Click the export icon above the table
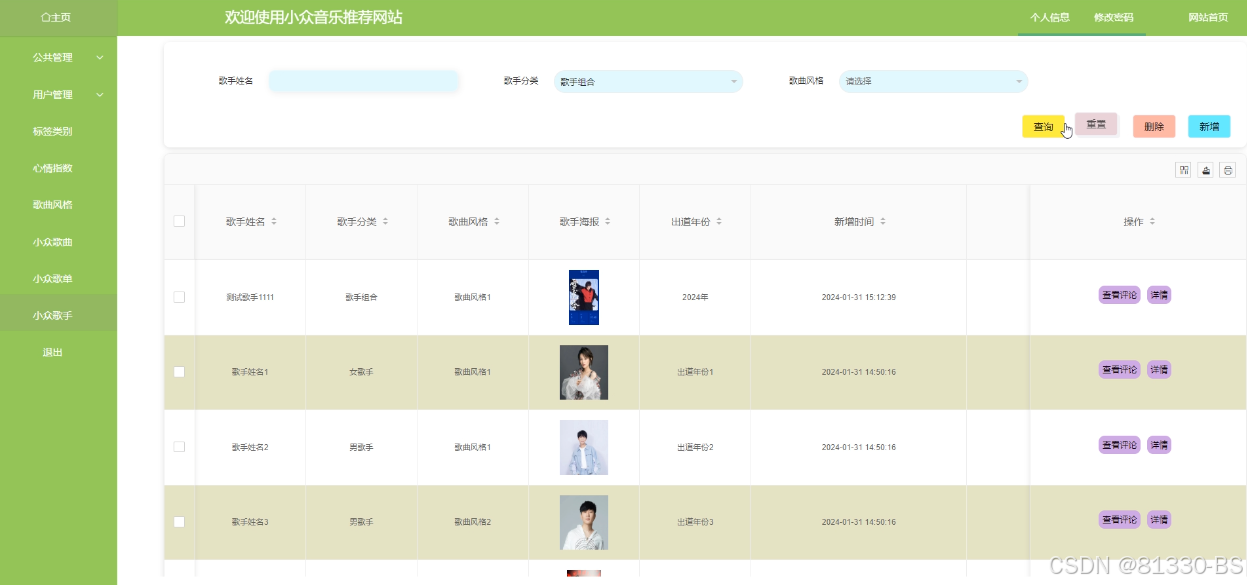Image resolution: width=1247 pixels, height=585 pixels. point(1206,170)
